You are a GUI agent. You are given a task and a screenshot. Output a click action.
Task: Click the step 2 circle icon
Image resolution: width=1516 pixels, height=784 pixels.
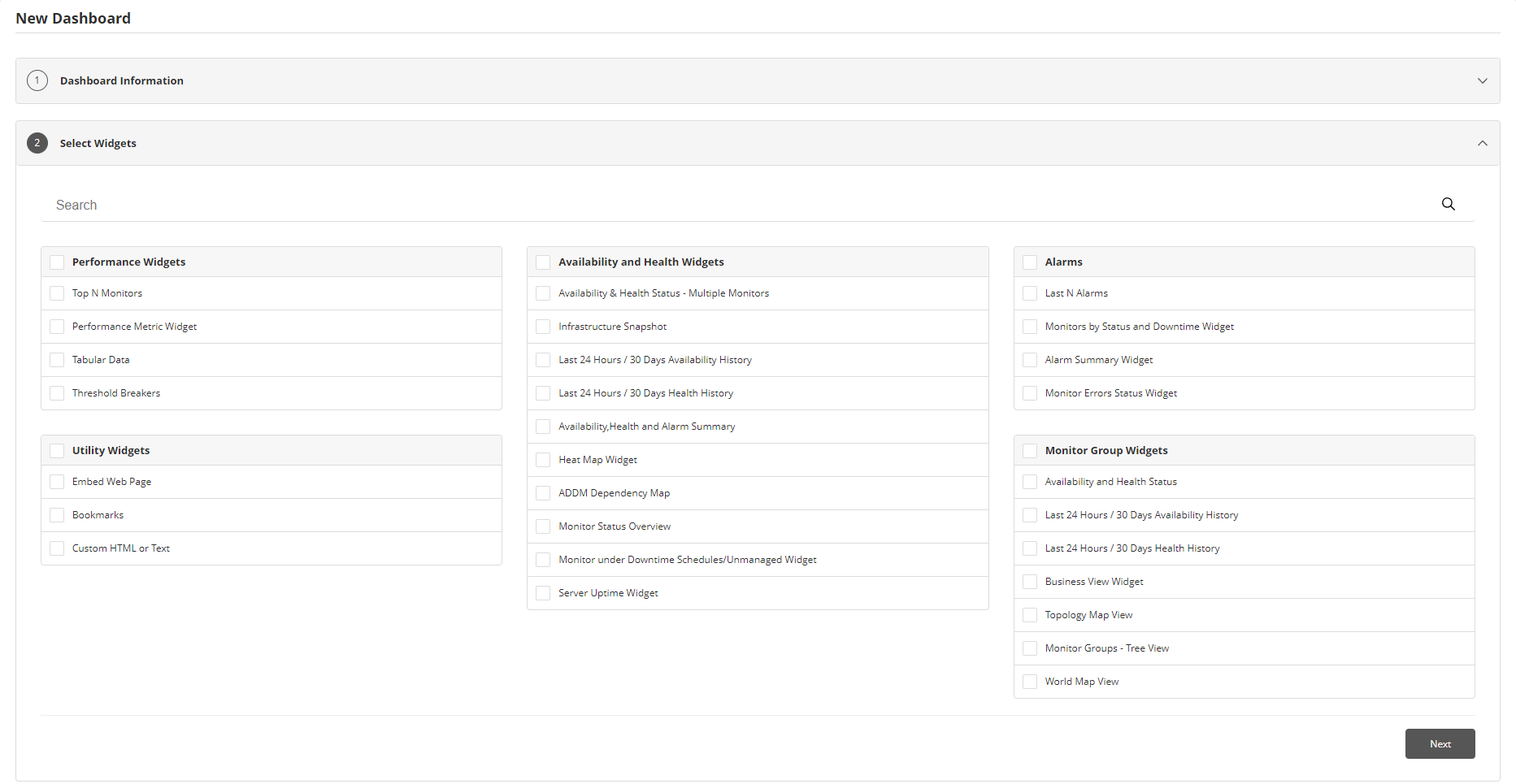click(37, 143)
